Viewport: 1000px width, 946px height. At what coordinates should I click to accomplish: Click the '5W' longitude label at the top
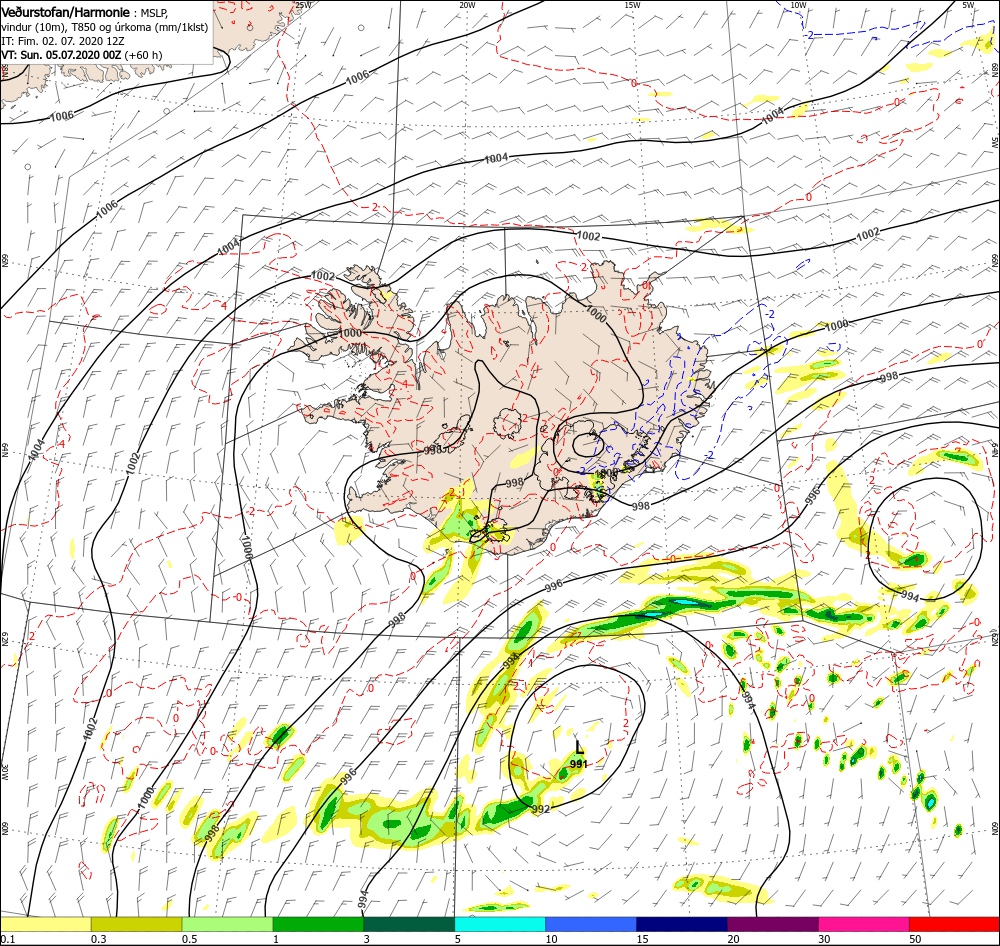click(968, 5)
